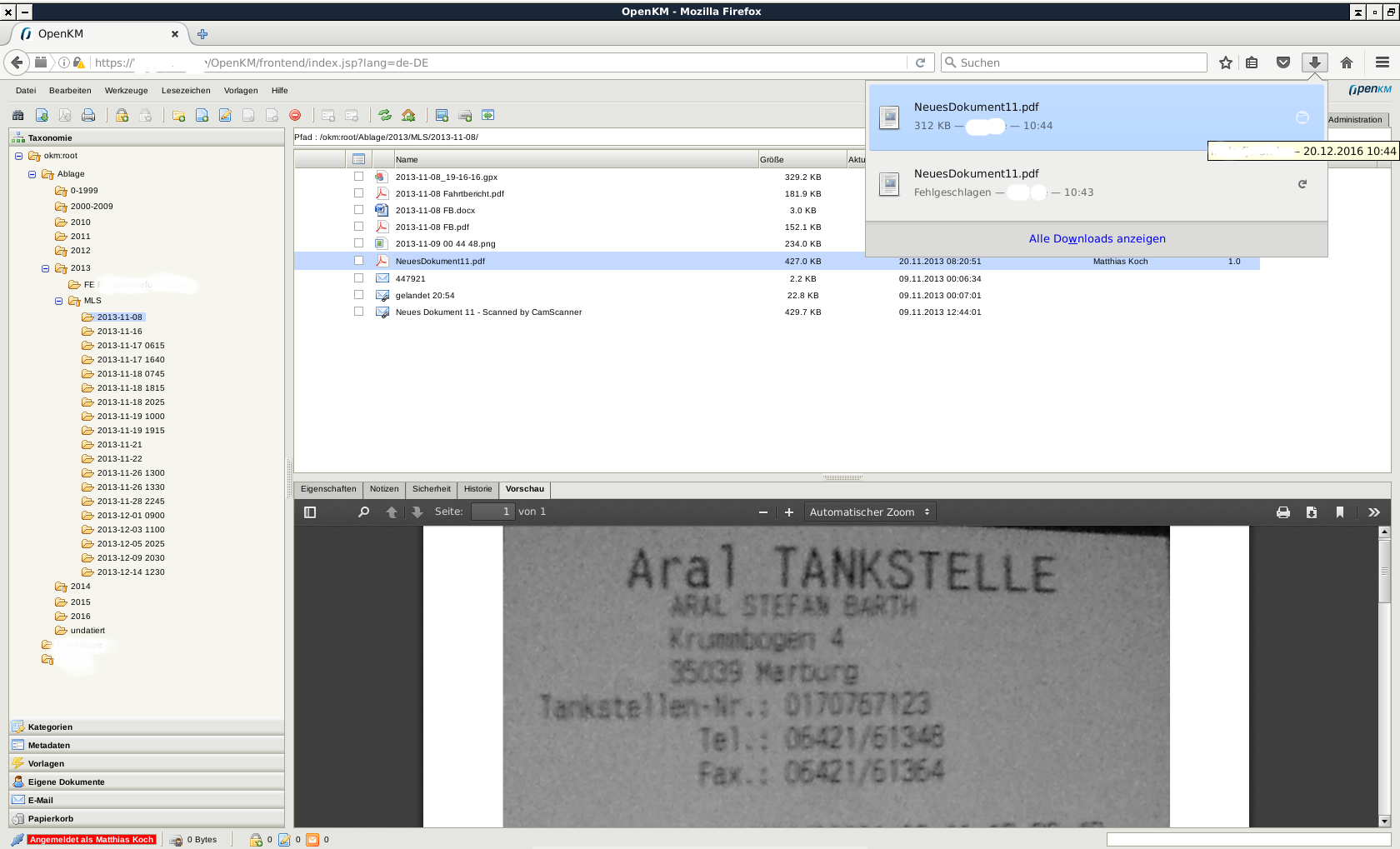Click the page number input field
This screenshot has height=849, width=1400.
(x=492, y=511)
